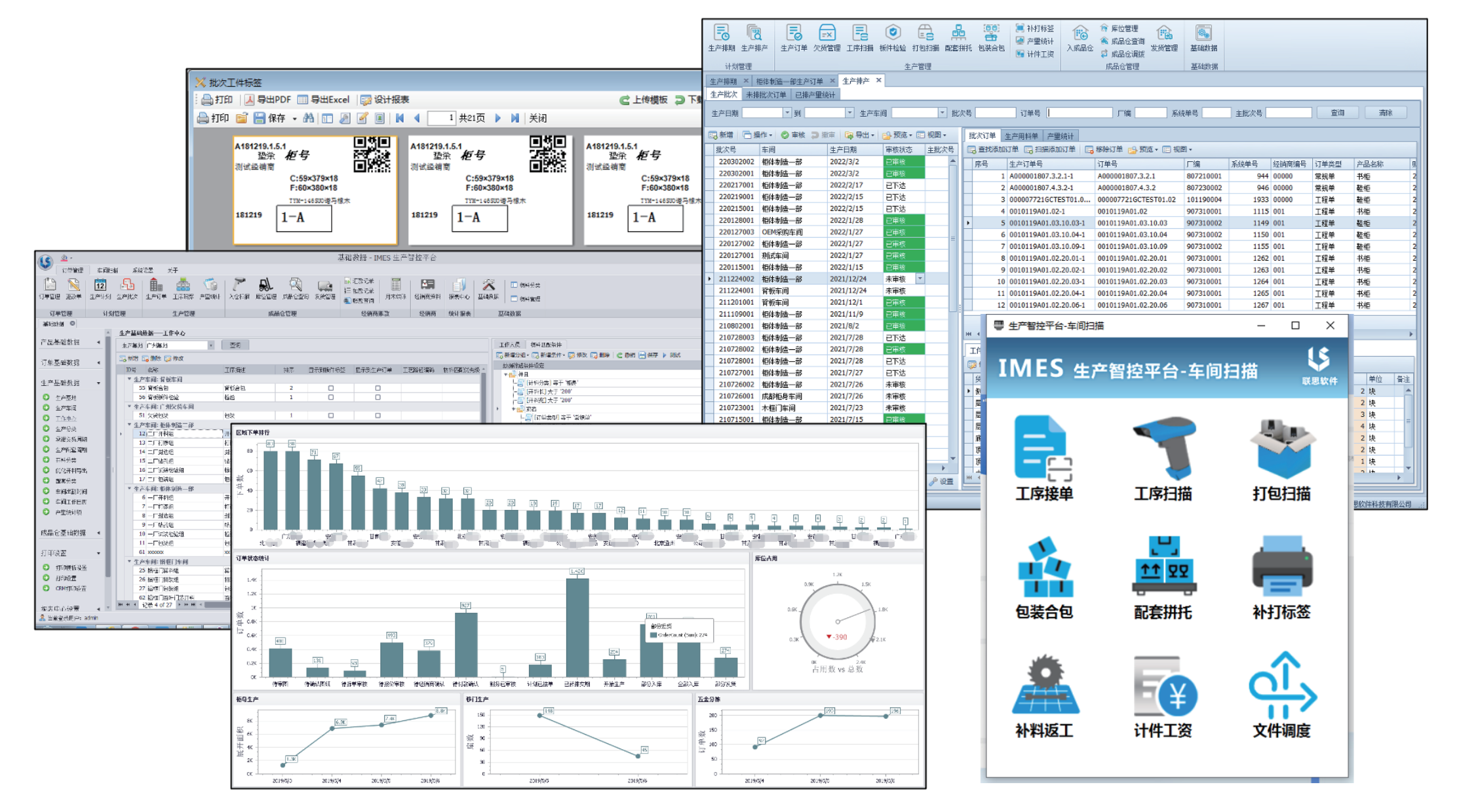Screen dimensions: 1459x812
Task: Switch to the 未排批次订单 tab
Action: click(x=766, y=95)
